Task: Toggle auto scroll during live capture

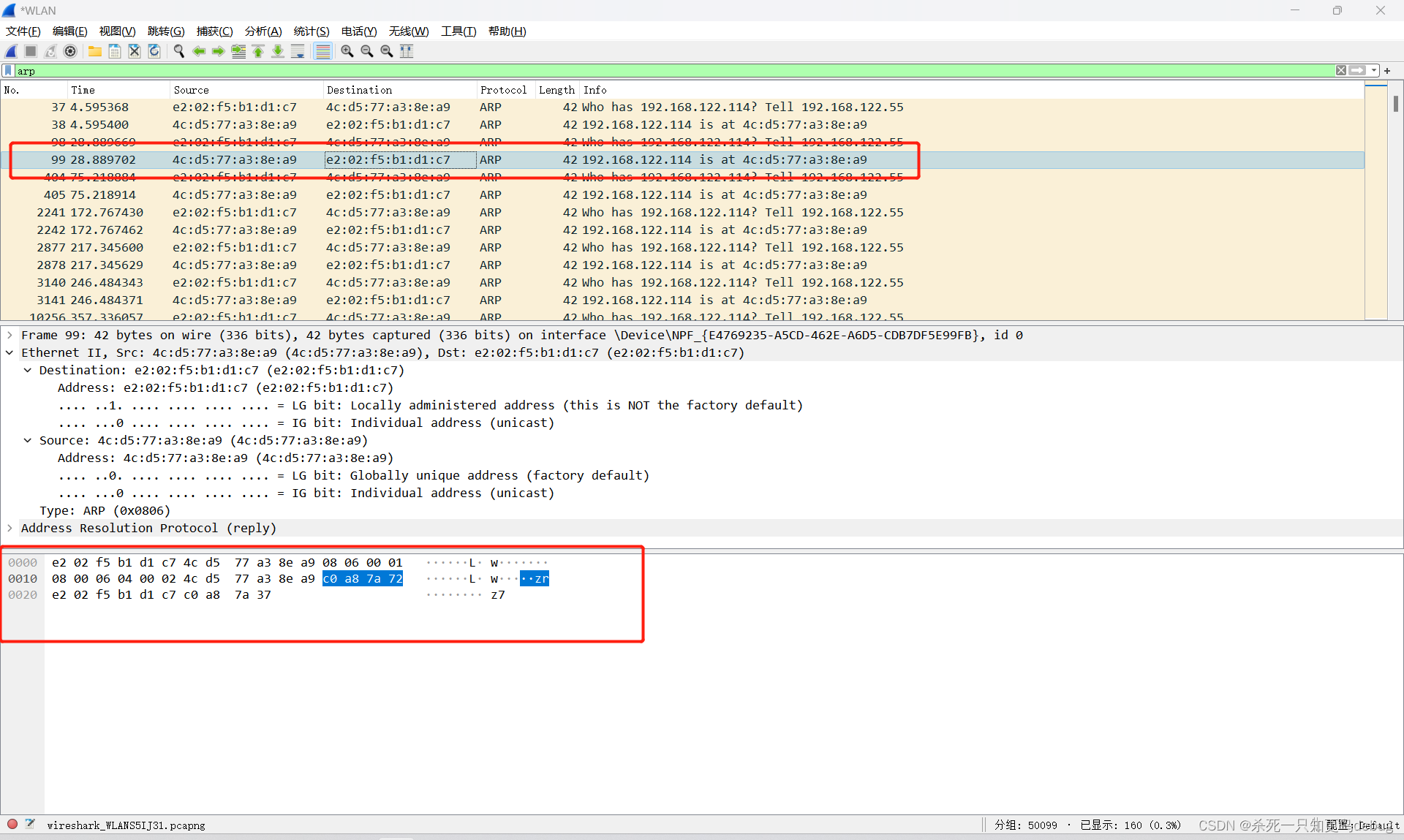Action: coord(298,51)
